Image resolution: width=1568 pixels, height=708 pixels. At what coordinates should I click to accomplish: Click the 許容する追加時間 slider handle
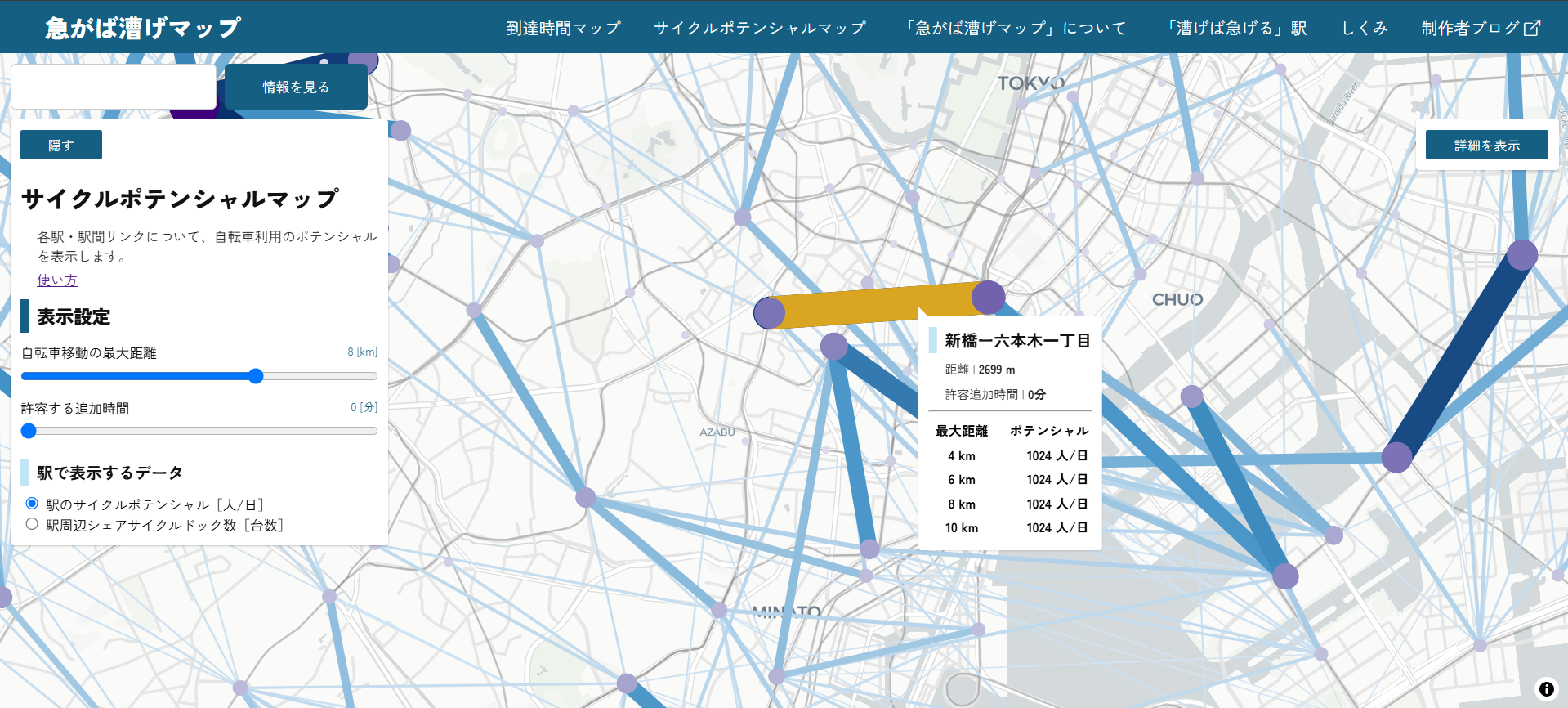pos(29,431)
